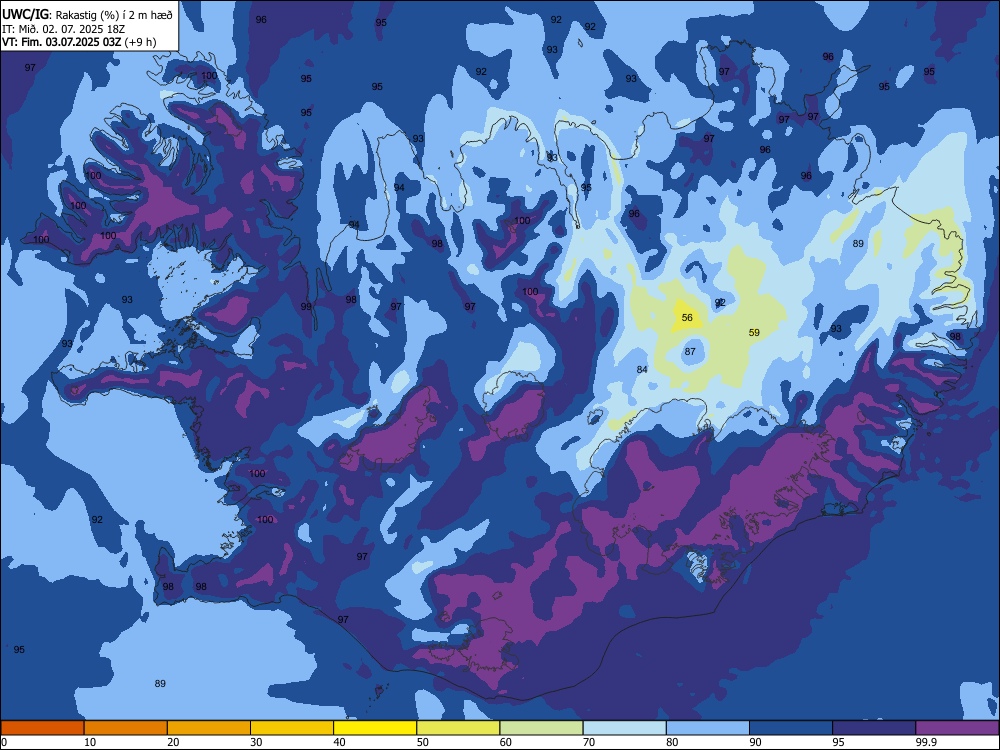This screenshot has height=750, width=1000.
Task: Click the '84' humidity value on the map
Action: (x=642, y=369)
